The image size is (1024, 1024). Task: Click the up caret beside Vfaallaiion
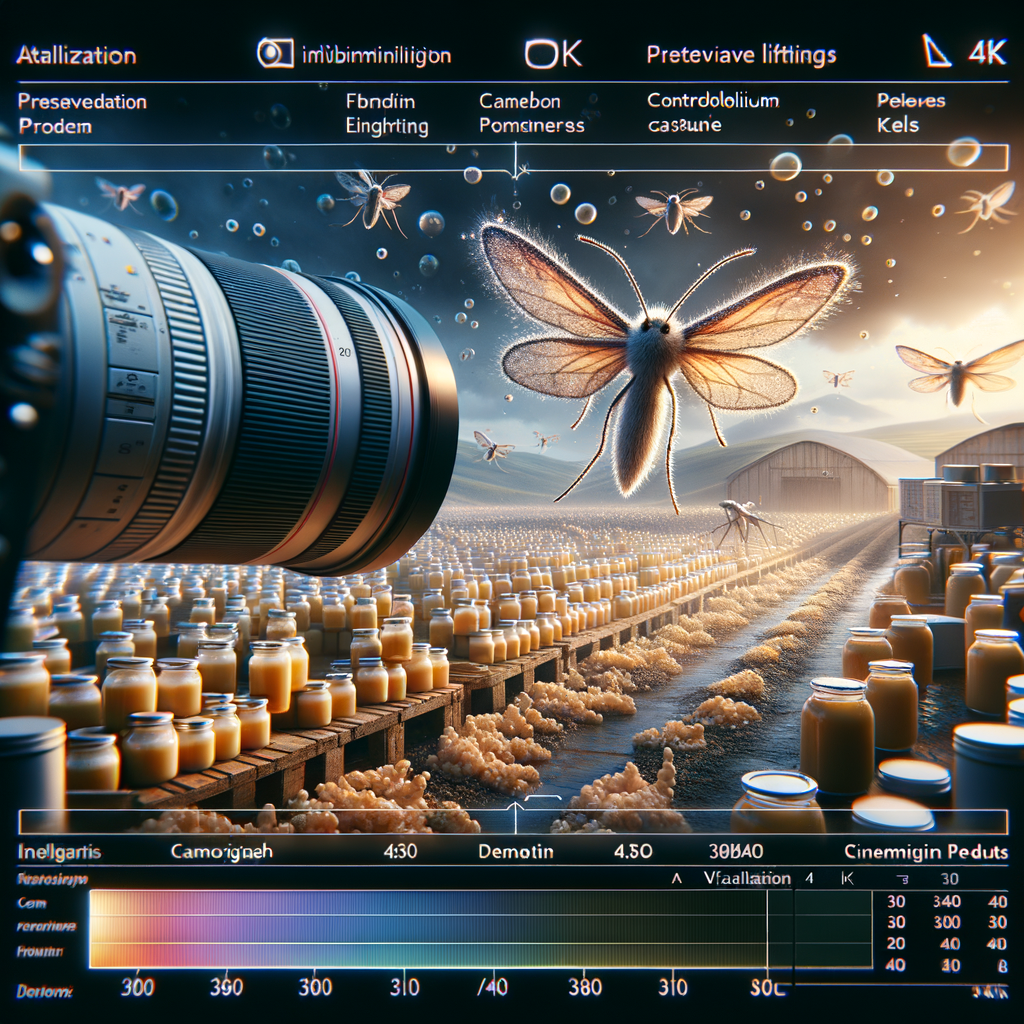point(677,879)
